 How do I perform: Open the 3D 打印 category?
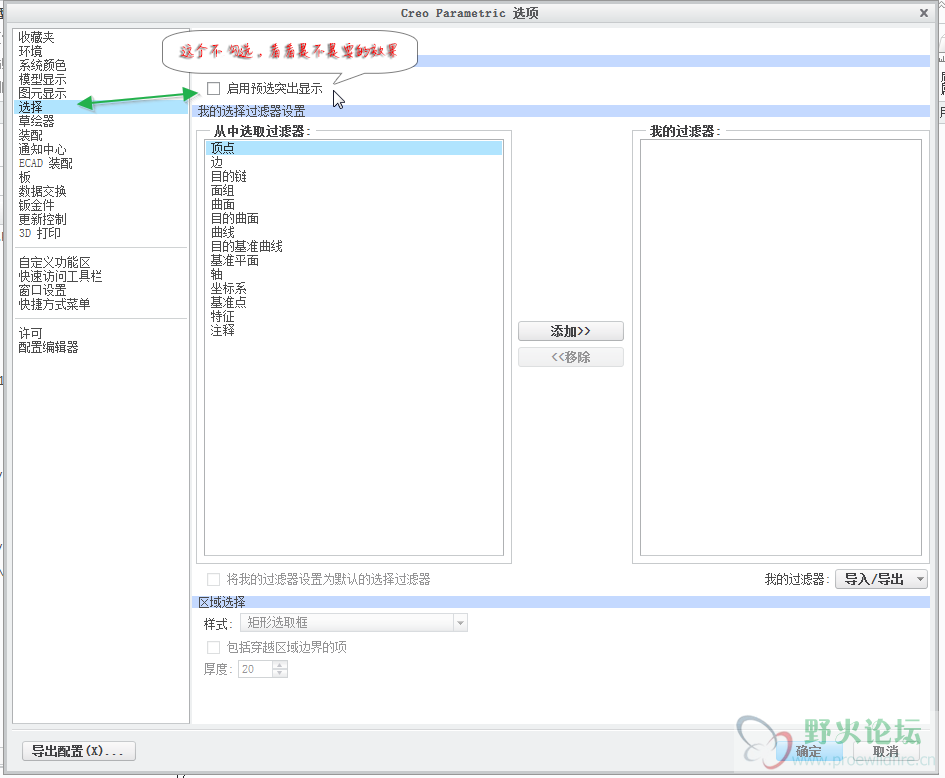point(39,233)
